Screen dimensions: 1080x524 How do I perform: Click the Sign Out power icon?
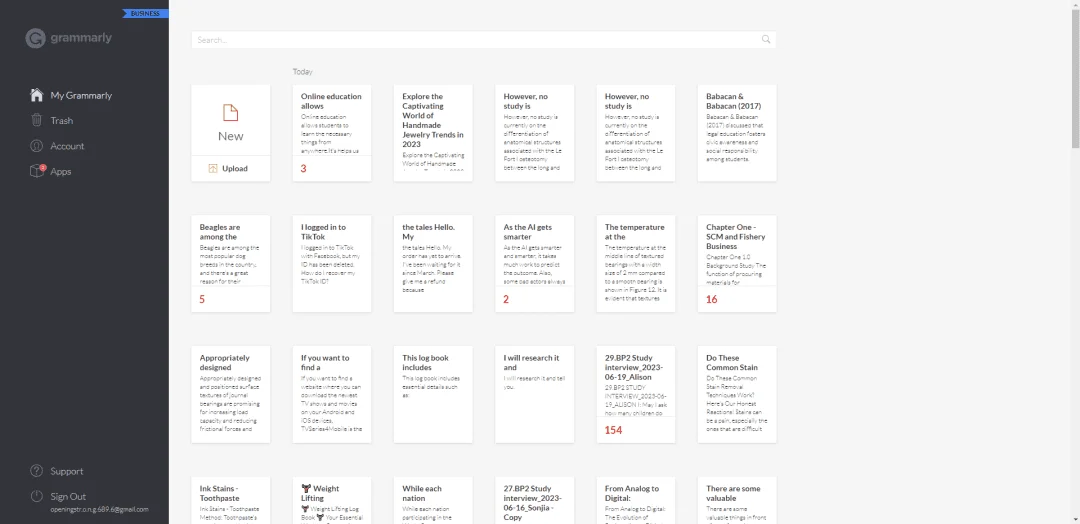37,496
